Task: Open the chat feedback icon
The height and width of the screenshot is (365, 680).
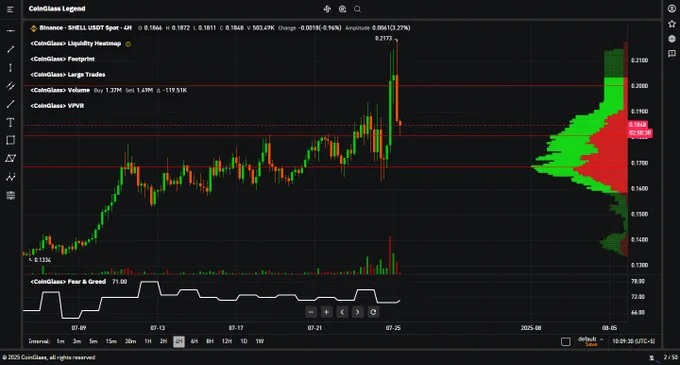Action: click(672, 53)
